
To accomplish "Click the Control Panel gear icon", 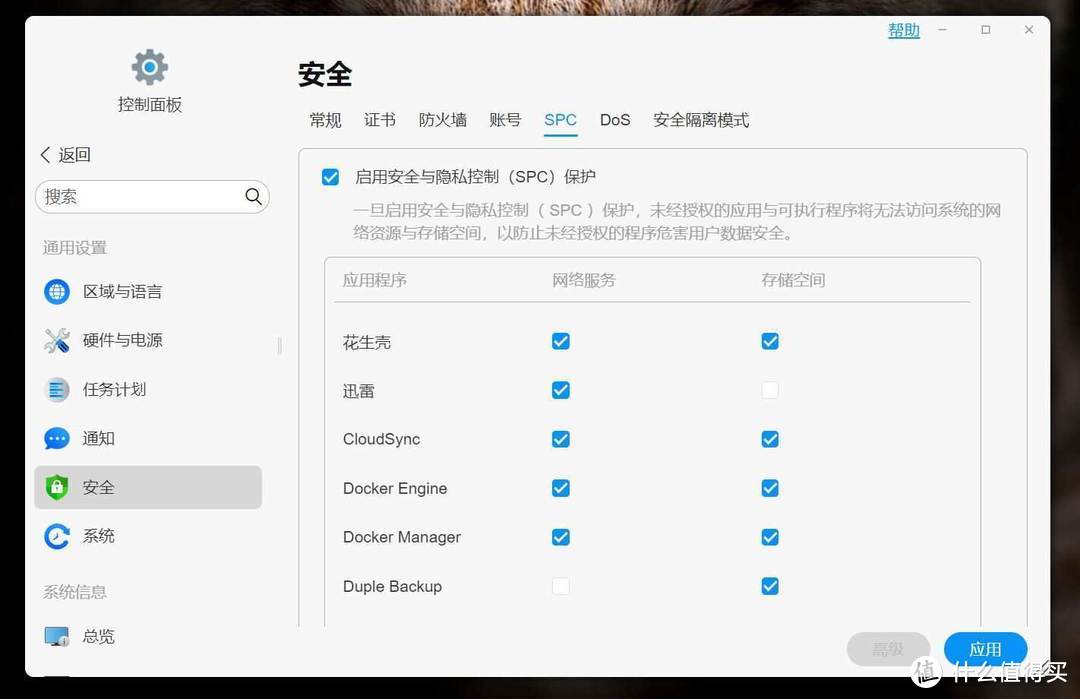I will point(149,67).
